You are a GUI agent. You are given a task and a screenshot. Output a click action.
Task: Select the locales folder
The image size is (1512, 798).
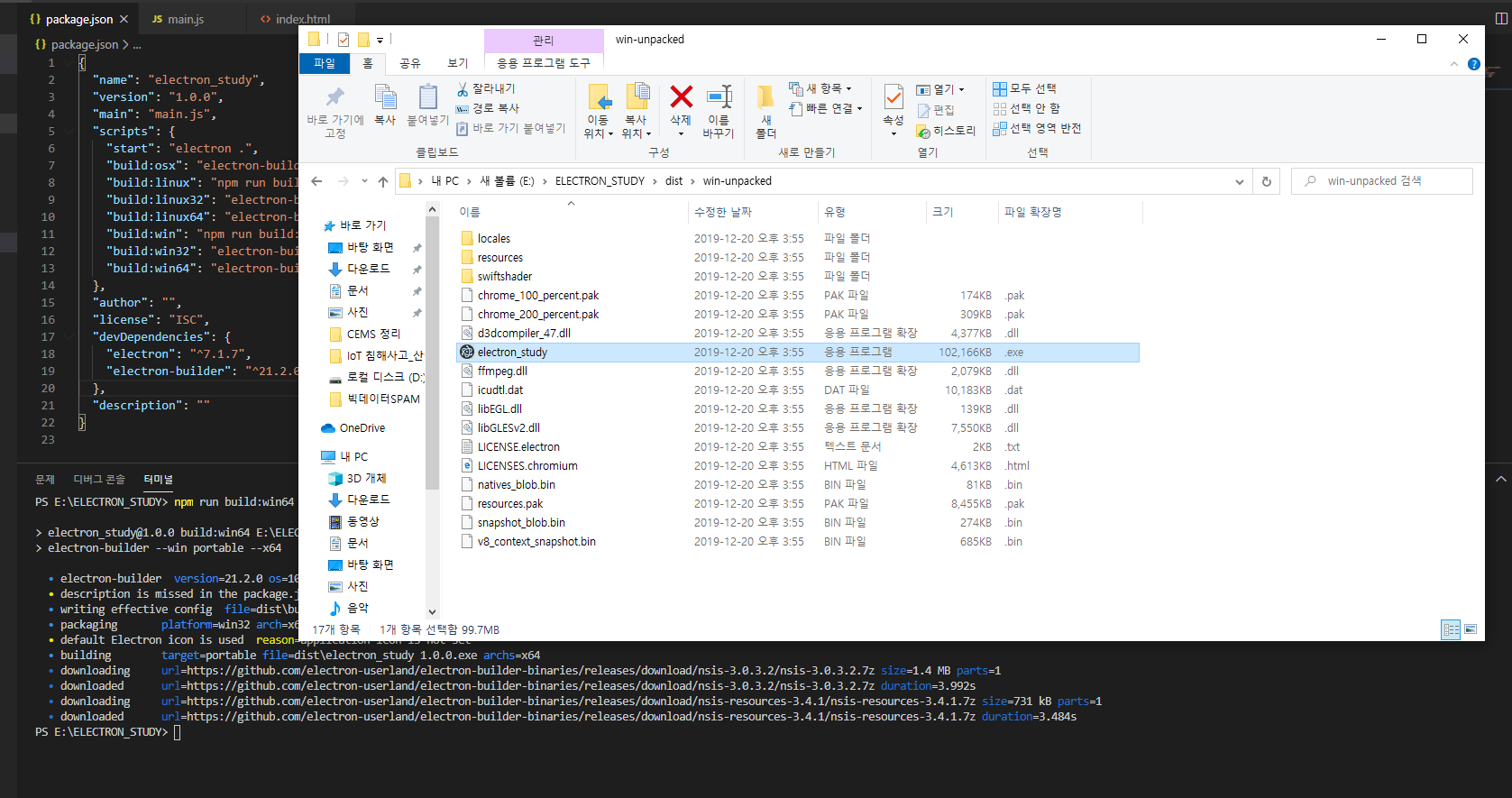(494, 239)
